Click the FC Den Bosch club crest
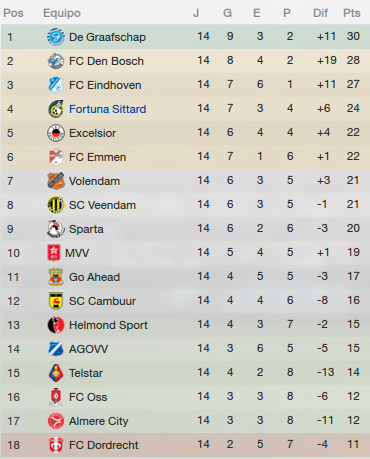370x459 pixels. pyautogui.click(x=56, y=61)
